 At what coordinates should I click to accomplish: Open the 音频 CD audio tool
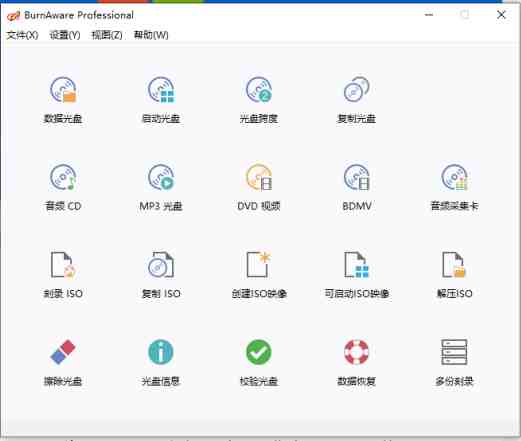[x=63, y=187]
